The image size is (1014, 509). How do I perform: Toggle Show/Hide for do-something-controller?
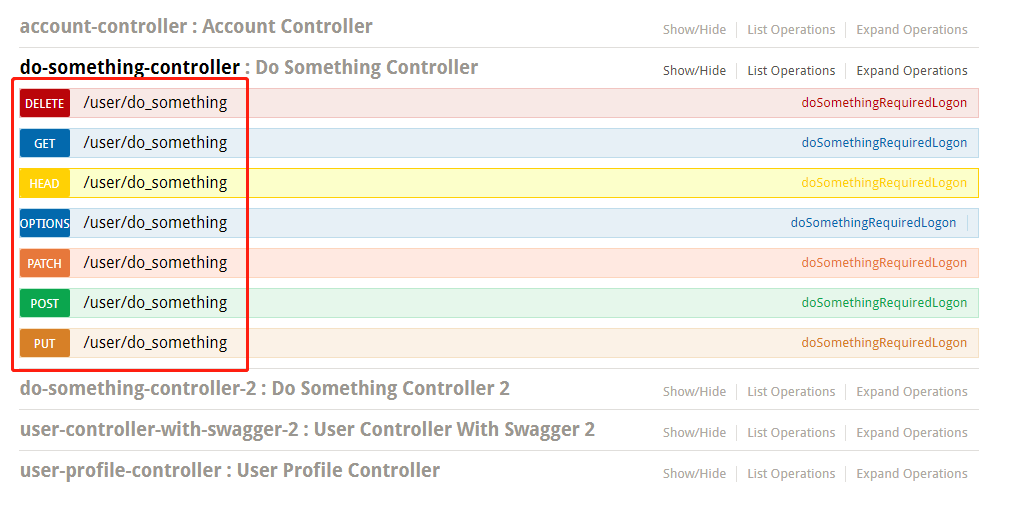[694, 70]
